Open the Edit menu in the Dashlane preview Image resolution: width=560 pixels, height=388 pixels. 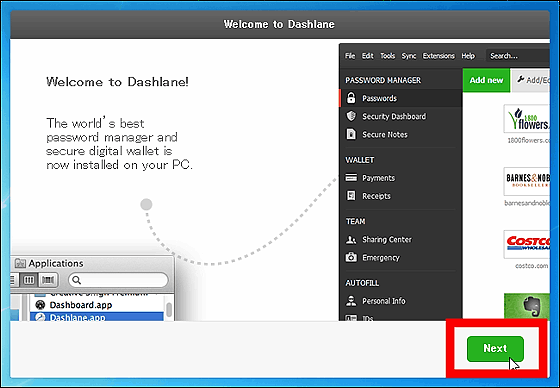(x=368, y=56)
